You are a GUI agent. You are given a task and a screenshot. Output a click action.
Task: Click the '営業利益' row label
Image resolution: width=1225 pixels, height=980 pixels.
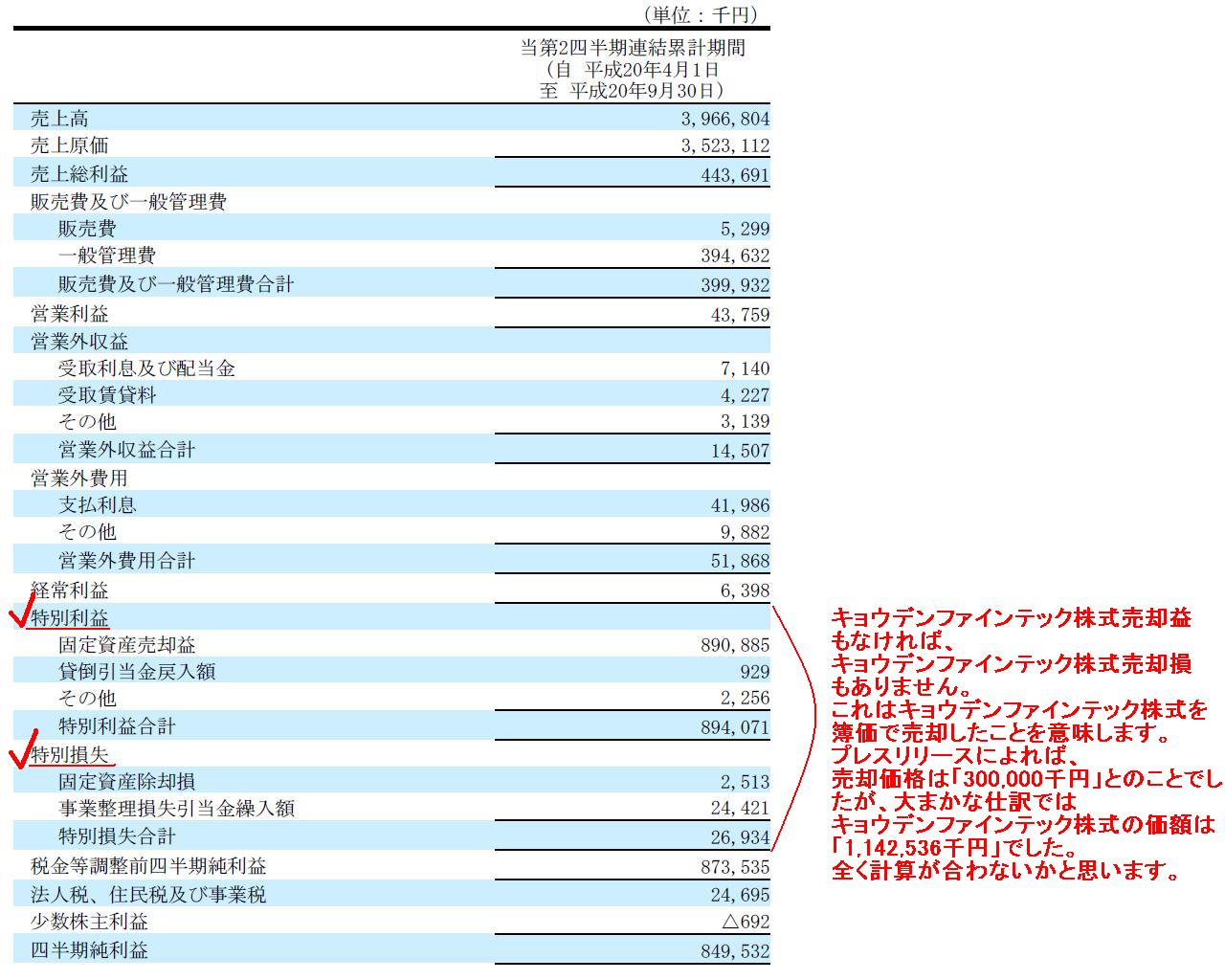pos(69,314)
